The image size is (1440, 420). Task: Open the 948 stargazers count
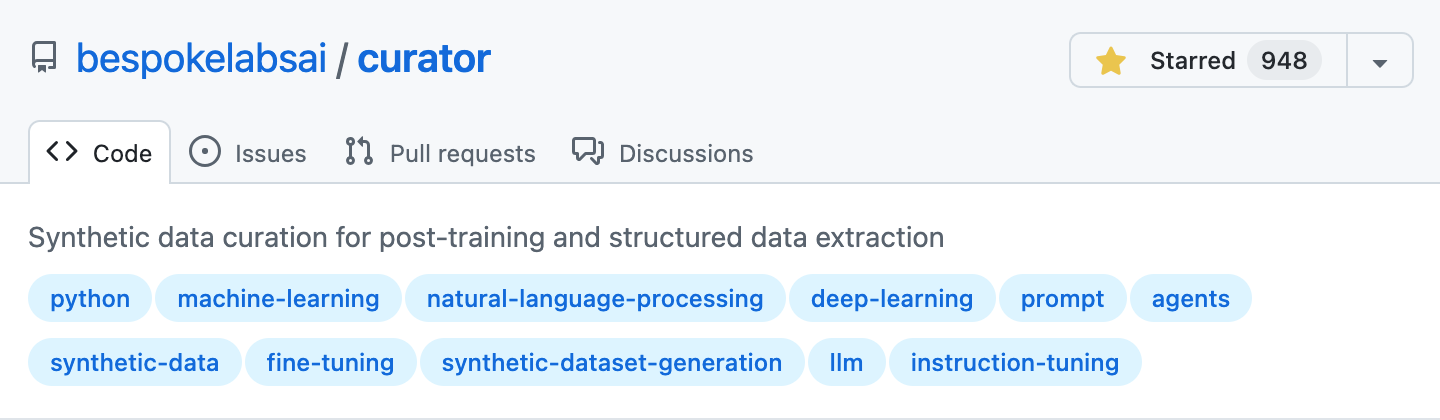[x=1284, y=61]
